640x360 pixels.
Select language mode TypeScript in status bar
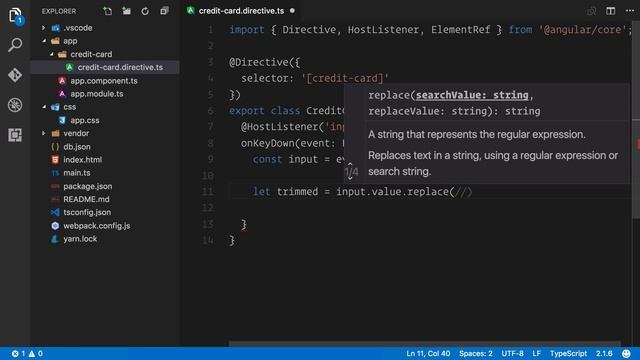click(x=568, y=353)
